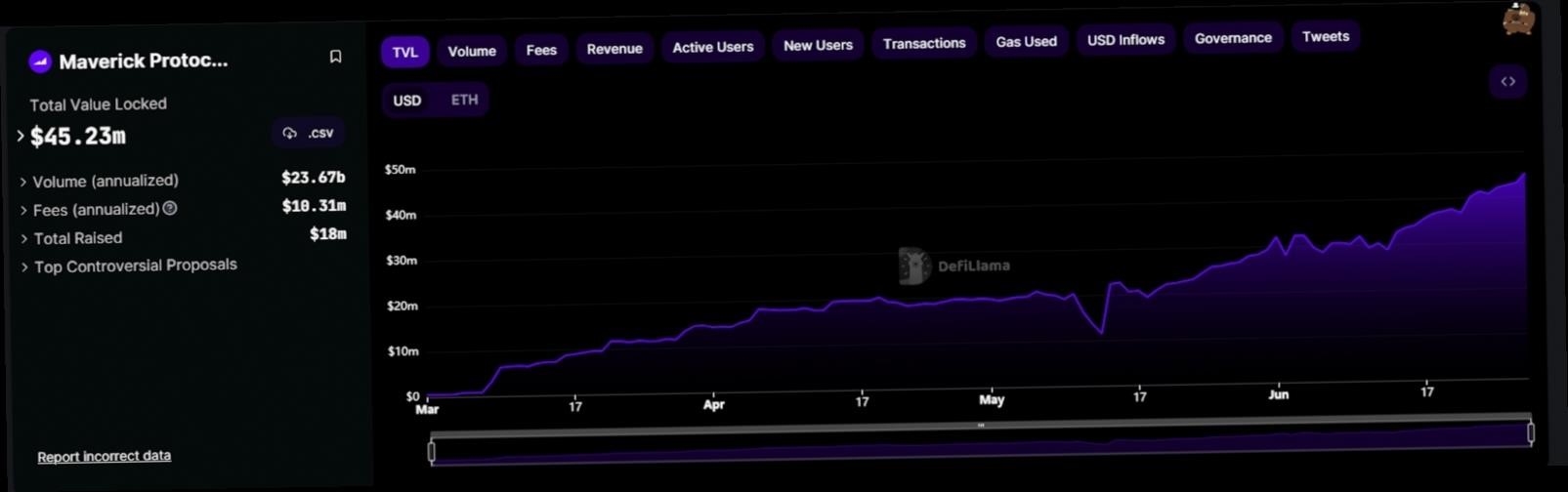Click the left handle of range slider

click(431, 451)
